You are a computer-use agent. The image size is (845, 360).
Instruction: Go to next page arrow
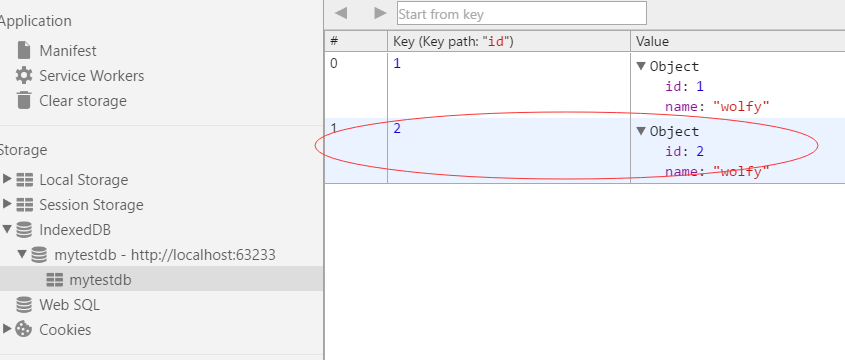(380, 13)
